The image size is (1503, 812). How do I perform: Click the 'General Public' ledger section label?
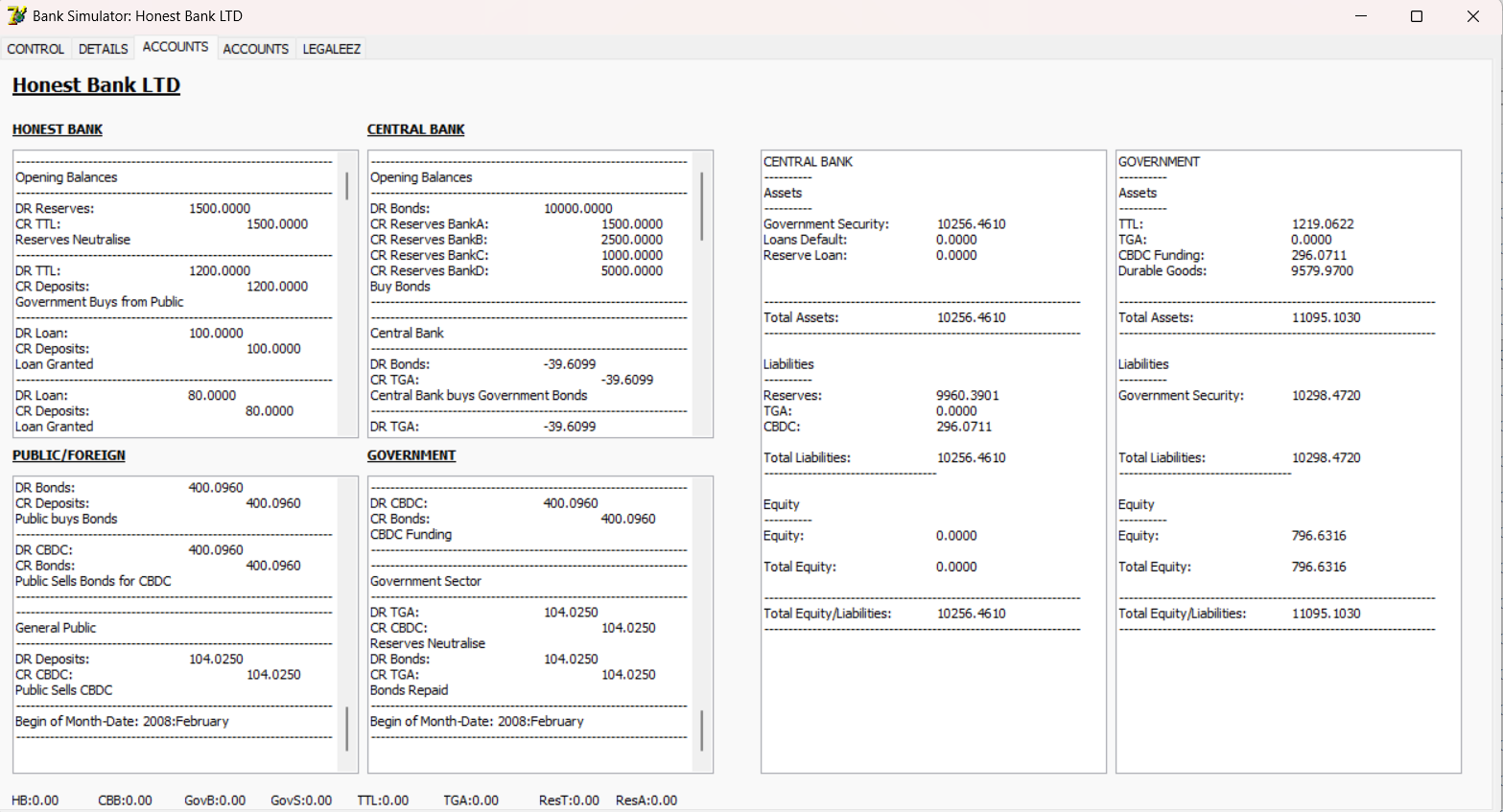(x=56, y=628)
